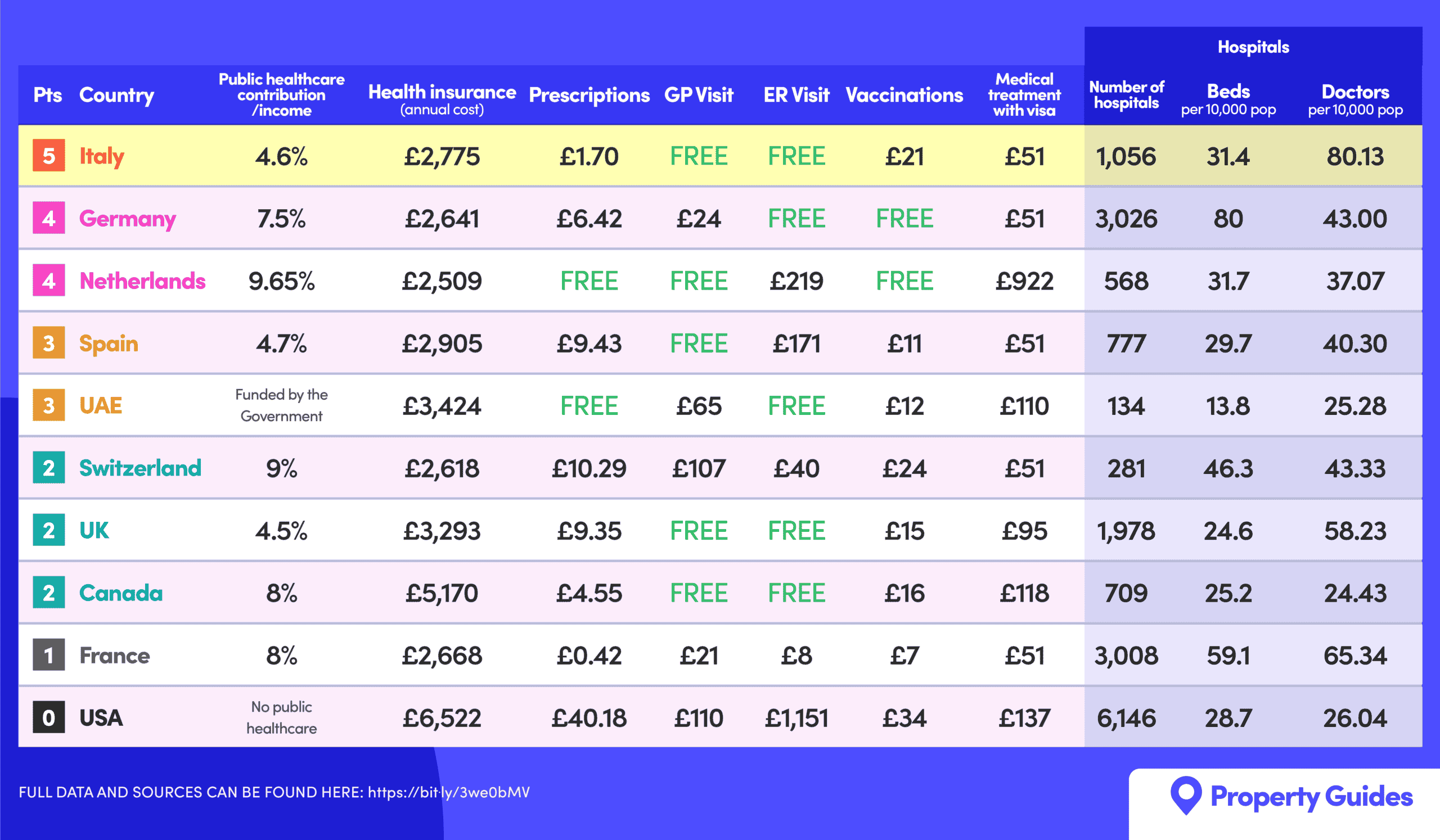The height and width of the screenshot is (840, 1440).
Task: Open the bit.ly sources link
Action: [448, 792]
